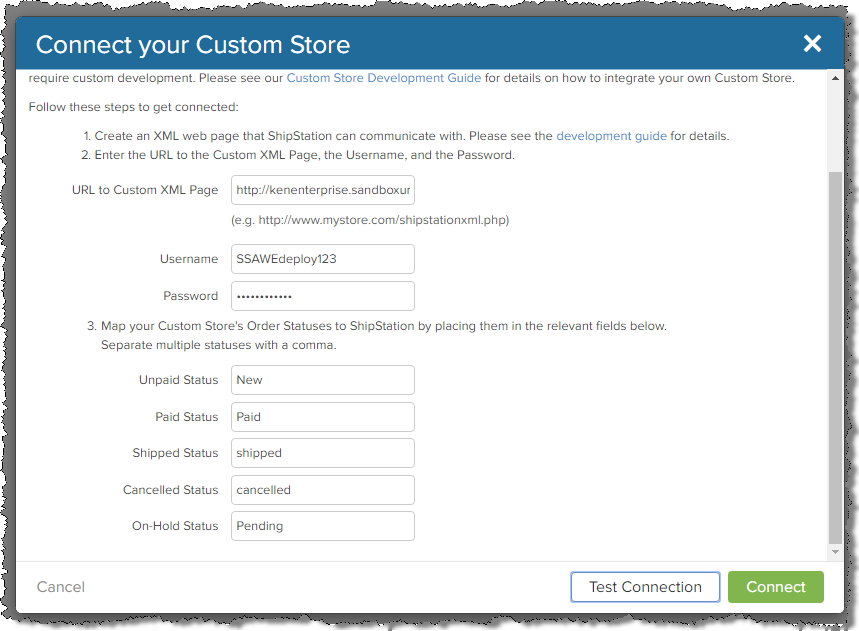Click the scrollbar track above the thumb
The image size is (859, 631).
[835, 128]
